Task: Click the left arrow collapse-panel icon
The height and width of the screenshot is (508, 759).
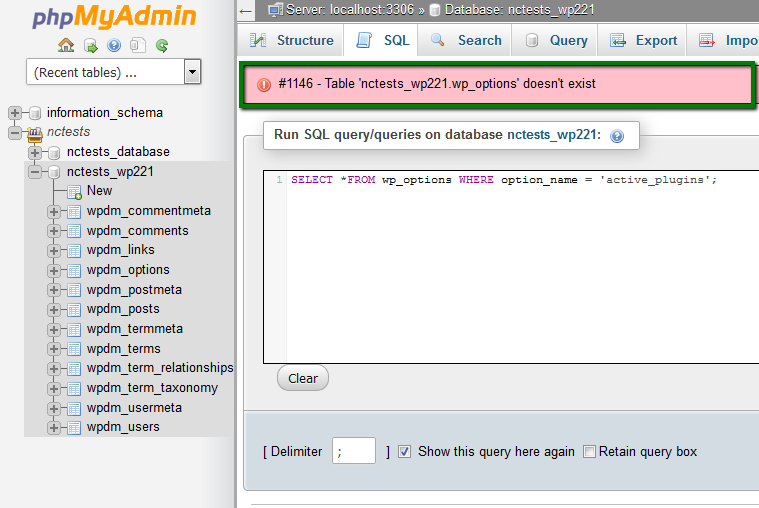Action: (x=246, y=11)
